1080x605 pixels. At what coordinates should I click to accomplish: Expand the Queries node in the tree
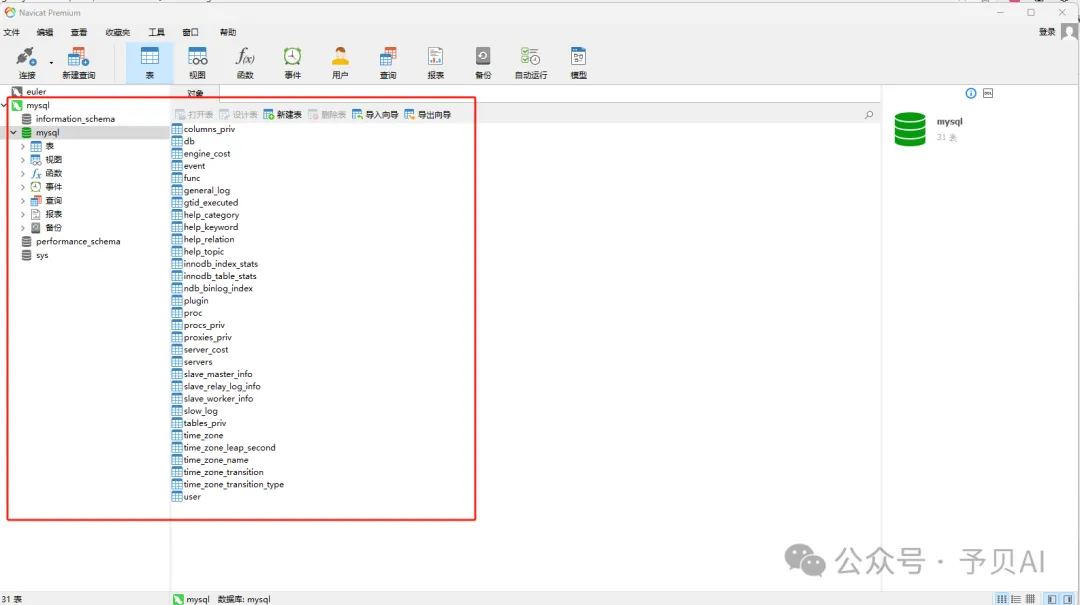[23, 201]
